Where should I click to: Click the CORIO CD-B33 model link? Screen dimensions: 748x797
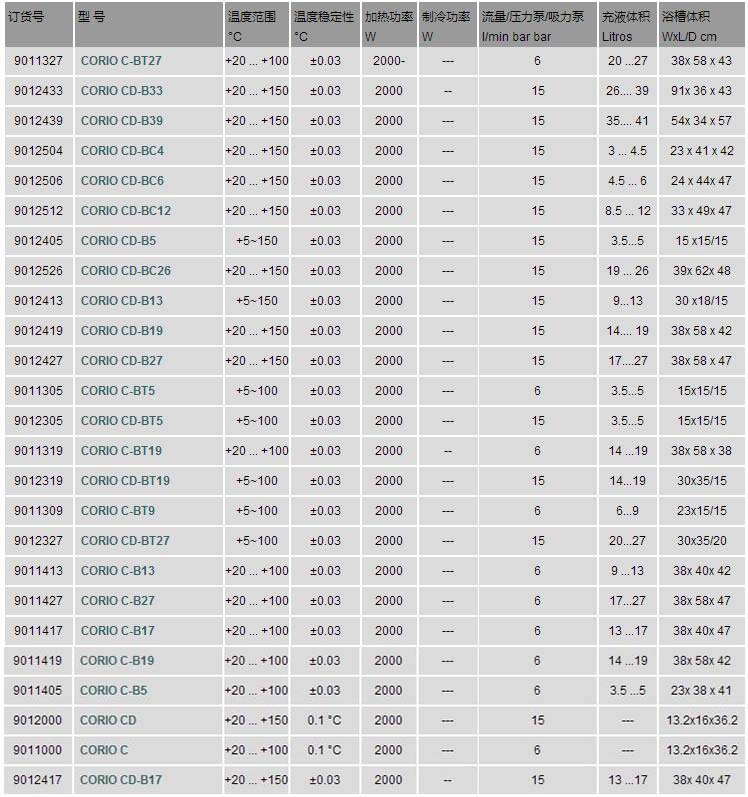[121, 91]
